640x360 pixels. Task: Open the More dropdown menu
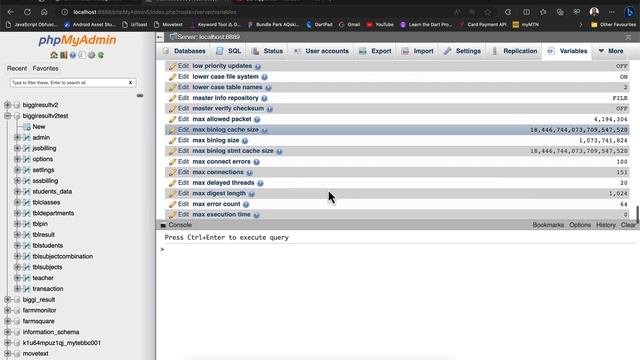[x=611, y=51]
